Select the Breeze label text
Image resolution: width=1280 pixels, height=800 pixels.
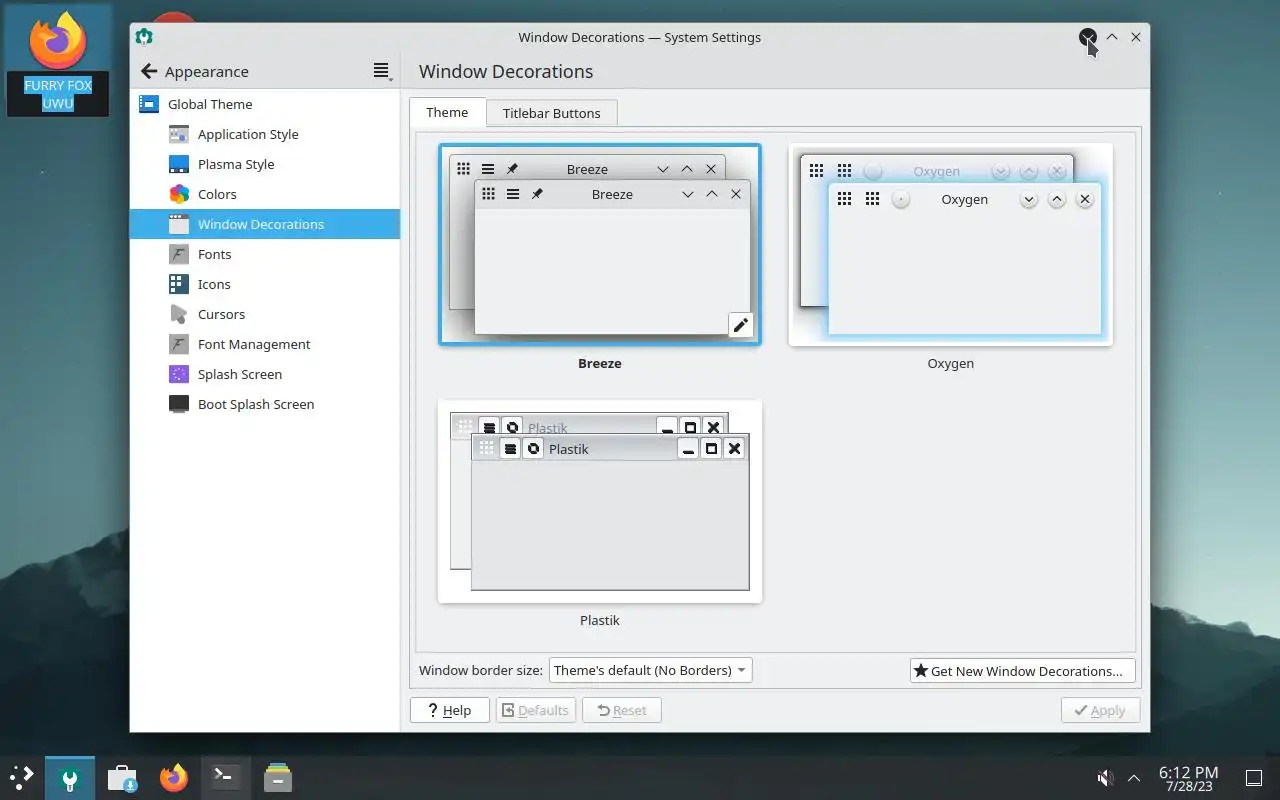point(600,363)
